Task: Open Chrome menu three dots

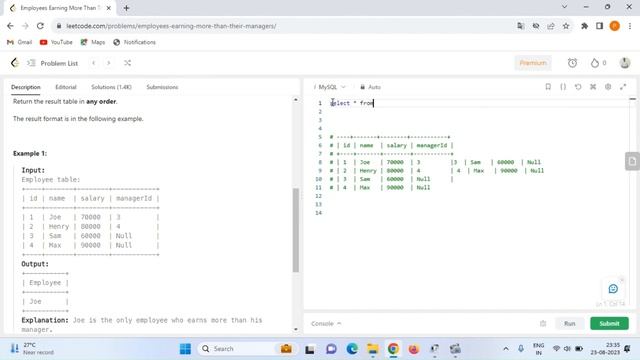Action: tap(630, 26)
